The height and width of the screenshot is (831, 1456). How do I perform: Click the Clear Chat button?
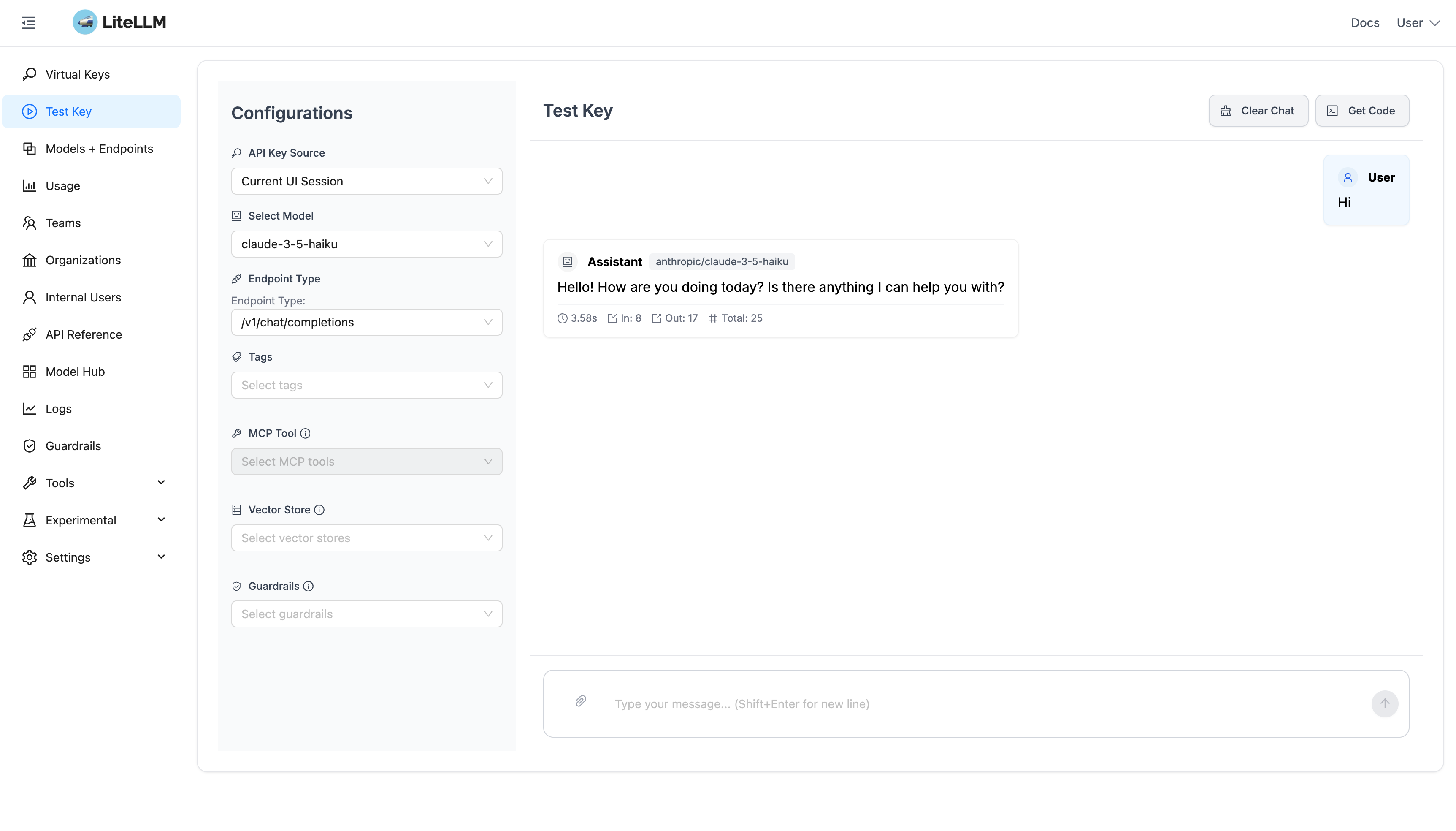(x=1258, y=111)
